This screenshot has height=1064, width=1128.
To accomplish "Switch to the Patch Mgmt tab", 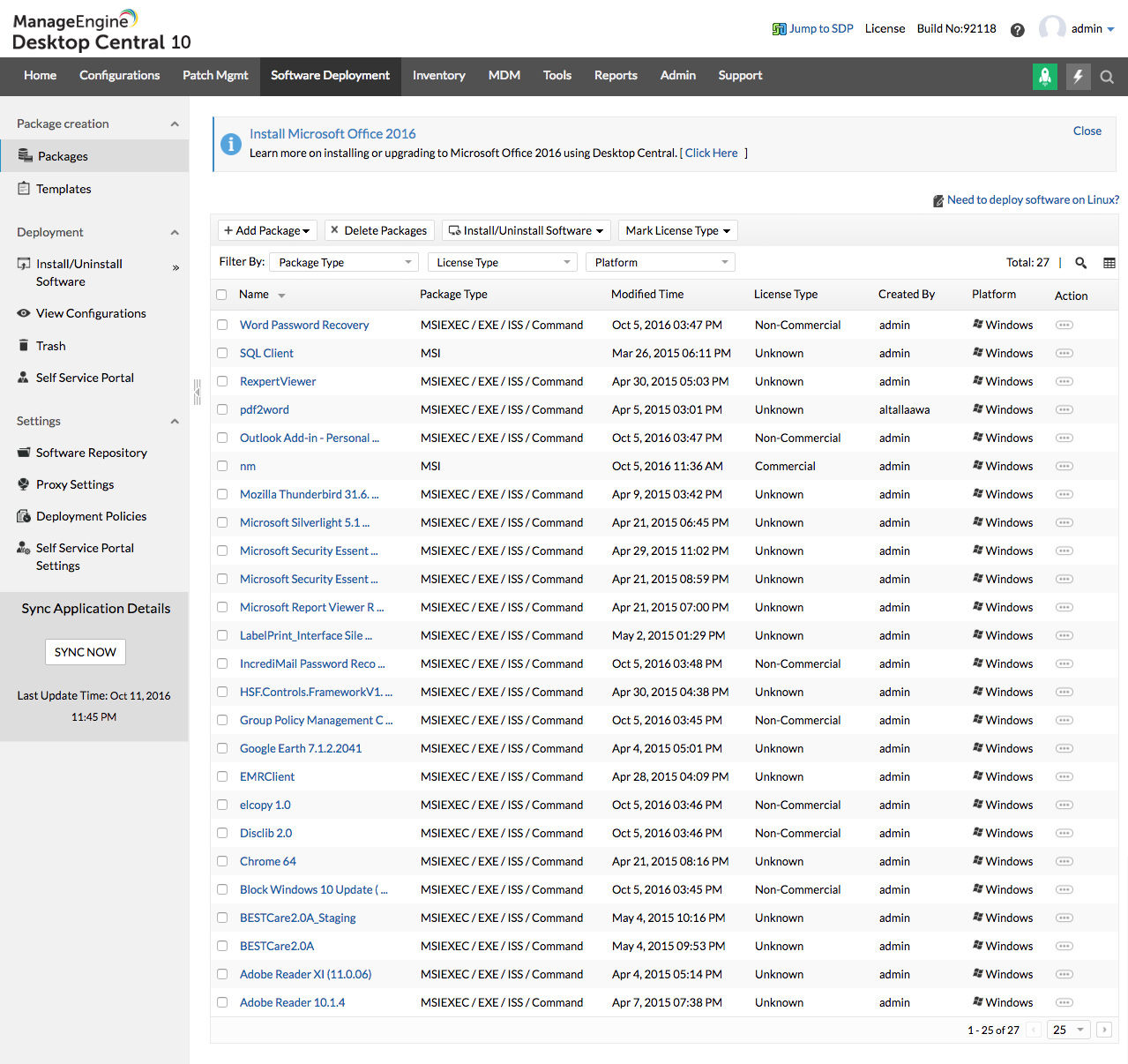I will (215, 76).
